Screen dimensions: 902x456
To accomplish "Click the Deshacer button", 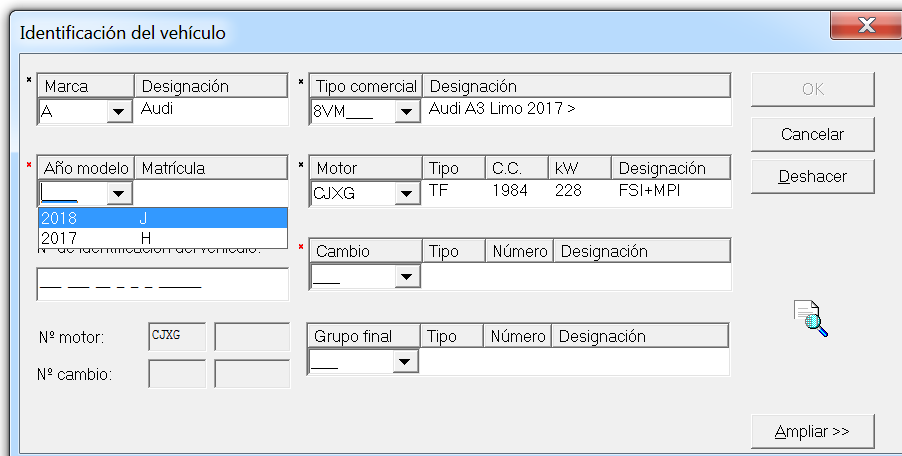I will pyautogui.click(x=812, y=176).
